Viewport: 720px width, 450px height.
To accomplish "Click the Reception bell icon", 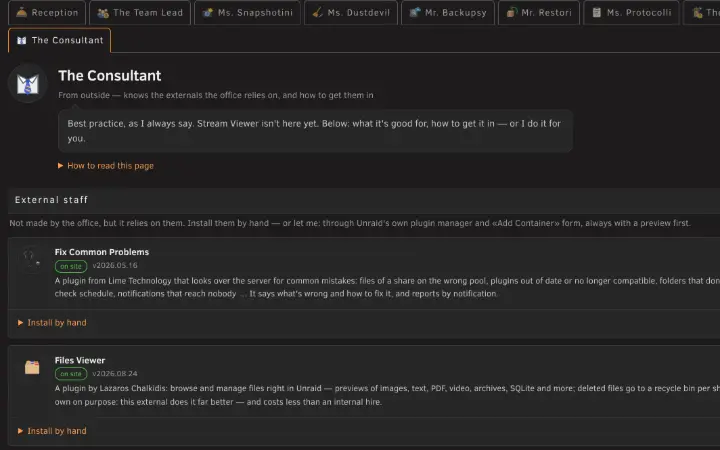I will click(22, 12).
